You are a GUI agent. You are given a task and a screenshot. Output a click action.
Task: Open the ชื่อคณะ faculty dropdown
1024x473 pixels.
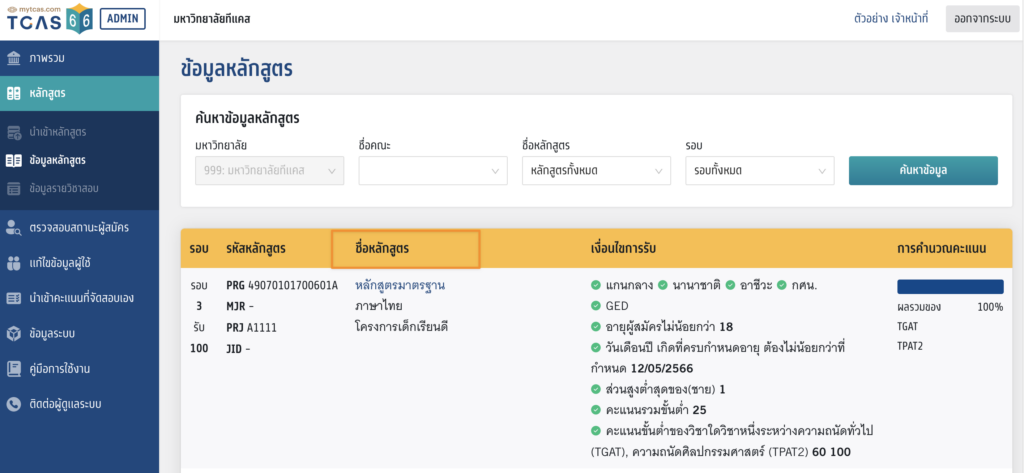click(434, 171)
